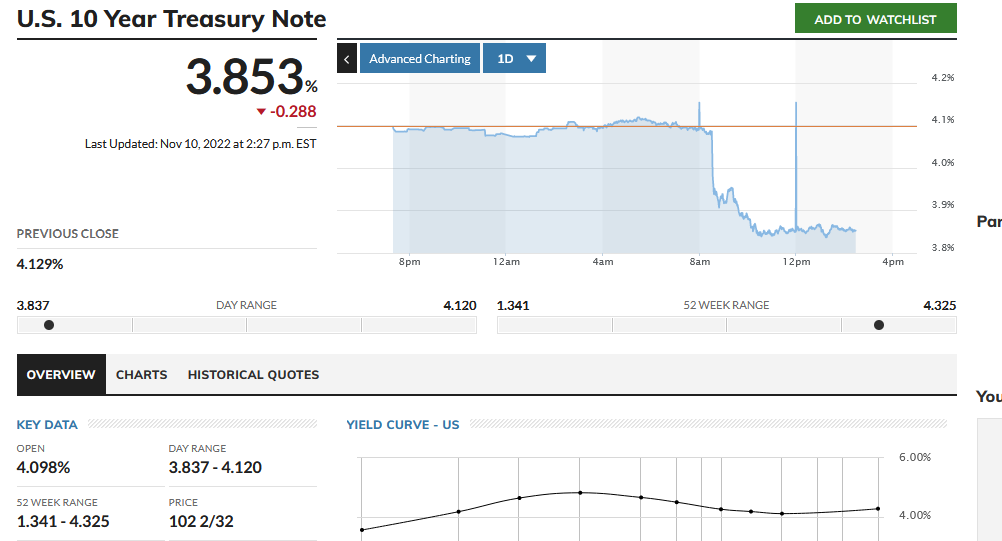
Task: Click the U.S. 10 Year Treasury Note title
Action: [x=171, y=19]
